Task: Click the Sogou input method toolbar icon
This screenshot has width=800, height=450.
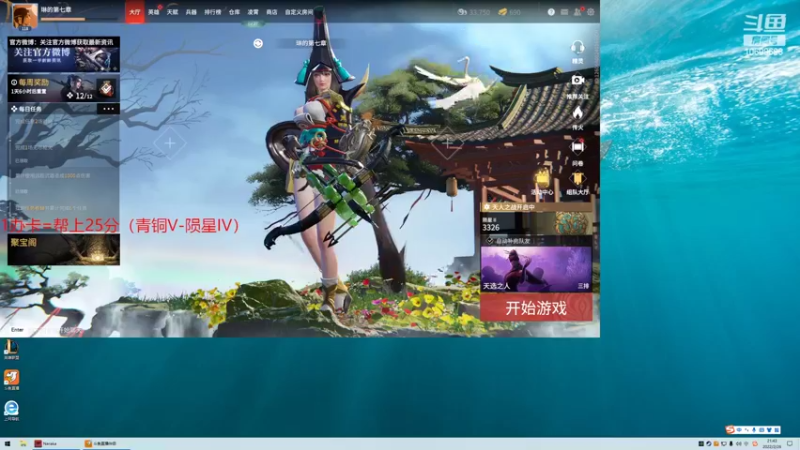Action: 731,430
